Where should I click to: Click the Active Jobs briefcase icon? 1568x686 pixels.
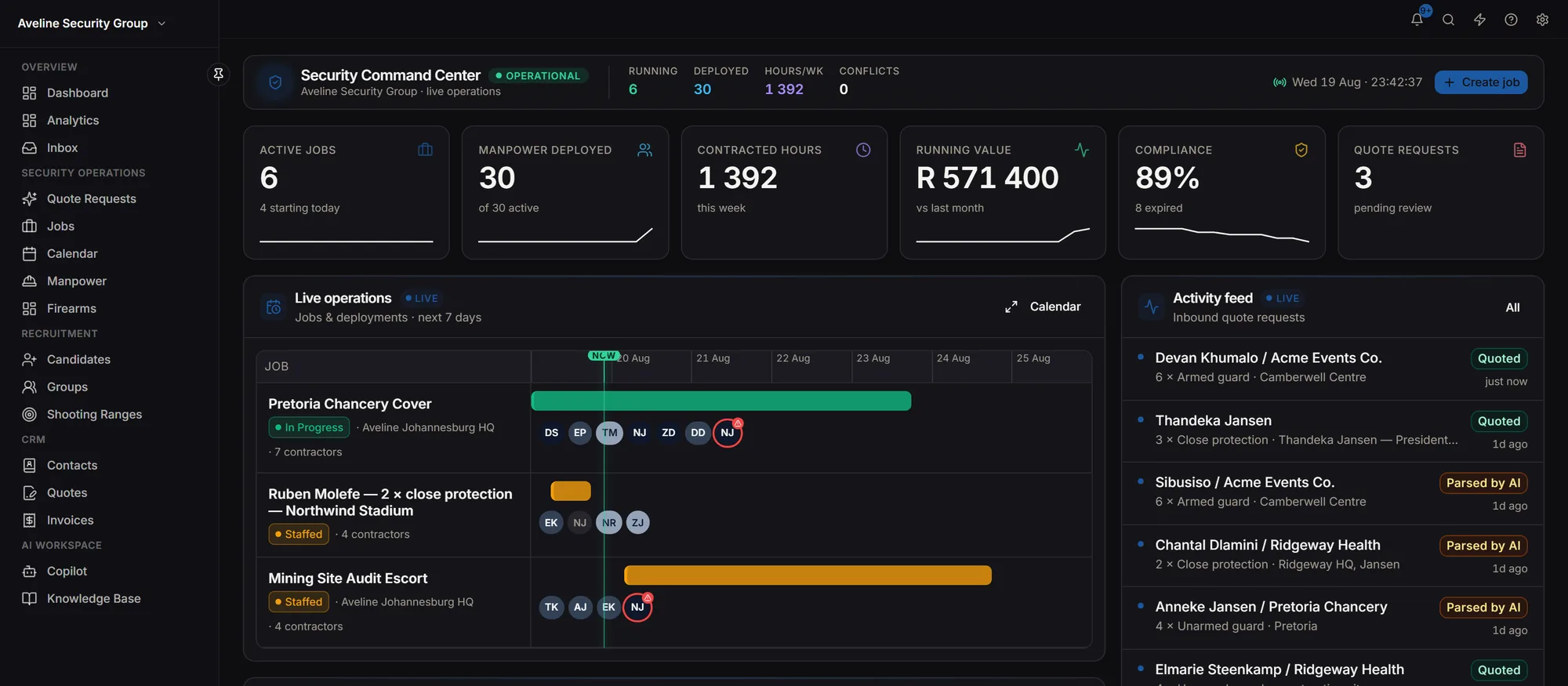click(425, 150)
